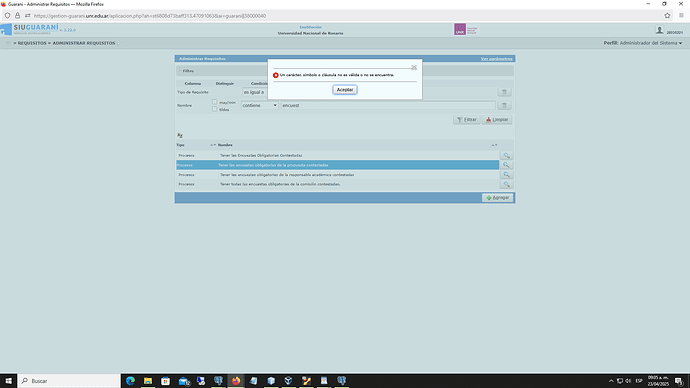Toggle the tildes checkbox
The width and height of the screenshot is (690, 388).
pyautogui.click(x=215, y=109)
